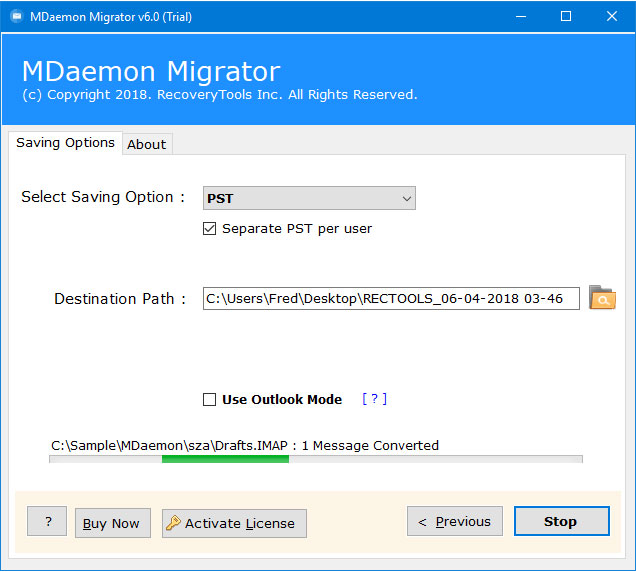Uncheck Separate PST per user

click(x=209, y=229)
